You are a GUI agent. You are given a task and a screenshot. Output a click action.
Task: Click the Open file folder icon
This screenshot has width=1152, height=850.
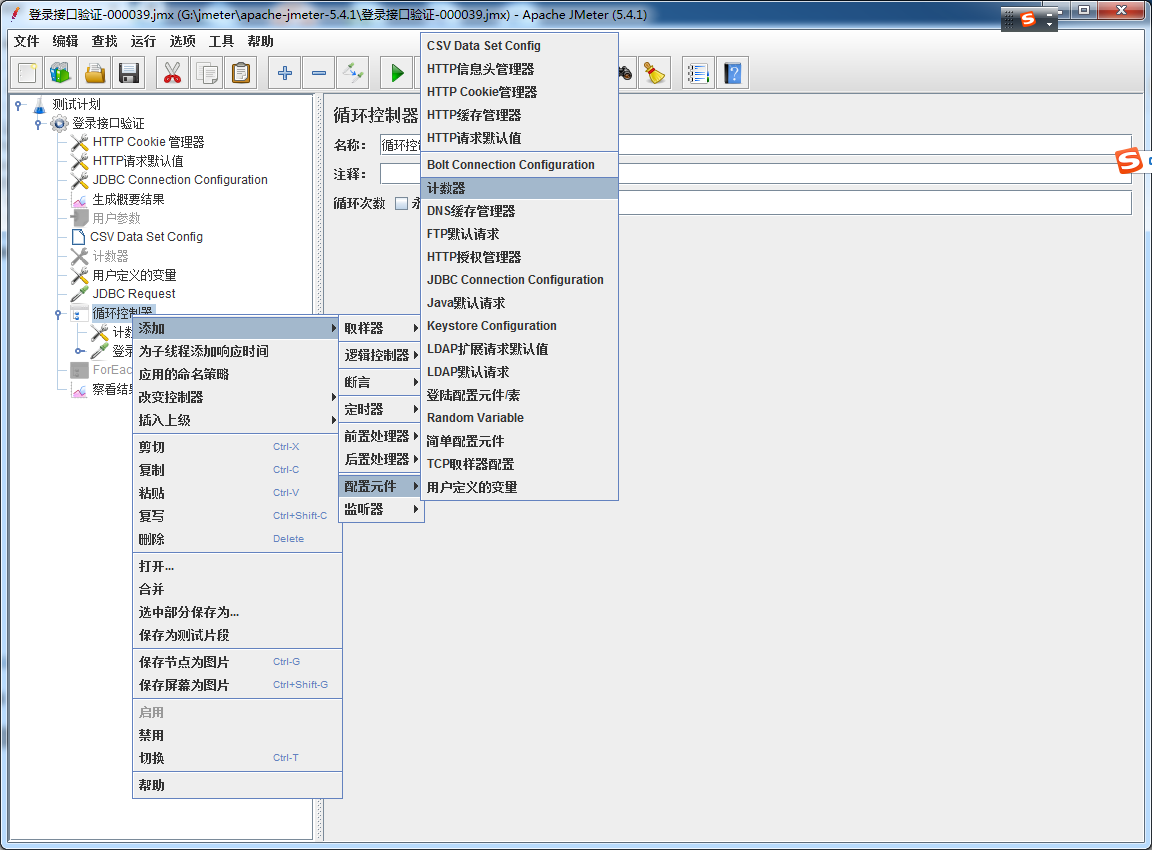coord(95,73)
